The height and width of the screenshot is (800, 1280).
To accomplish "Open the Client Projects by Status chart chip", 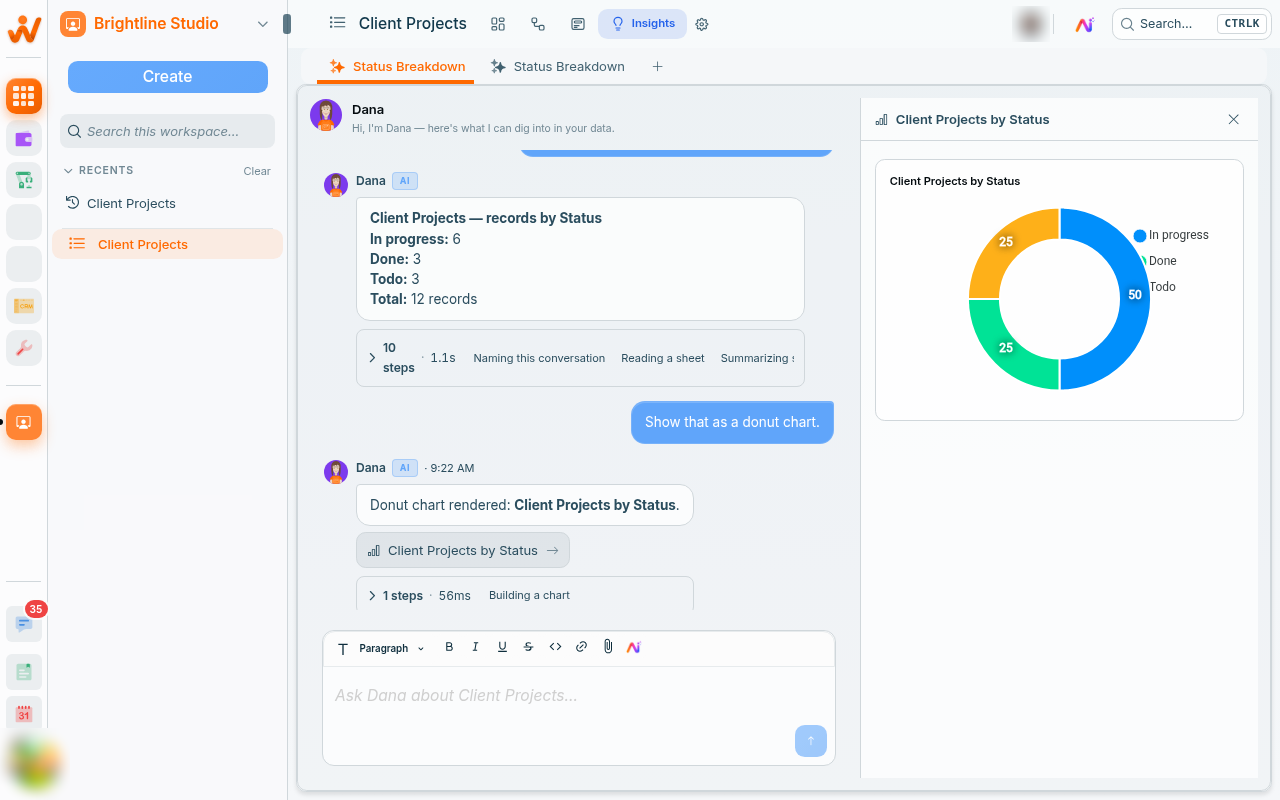I will [463, 550].
